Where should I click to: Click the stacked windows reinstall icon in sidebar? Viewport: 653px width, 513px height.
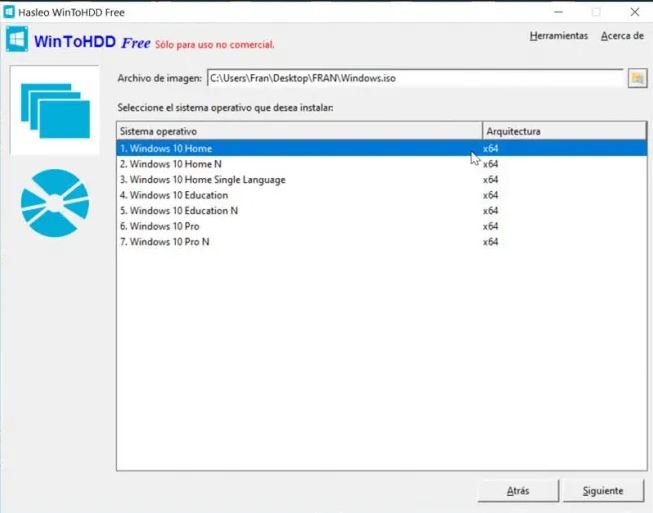(x=54, y=110)
